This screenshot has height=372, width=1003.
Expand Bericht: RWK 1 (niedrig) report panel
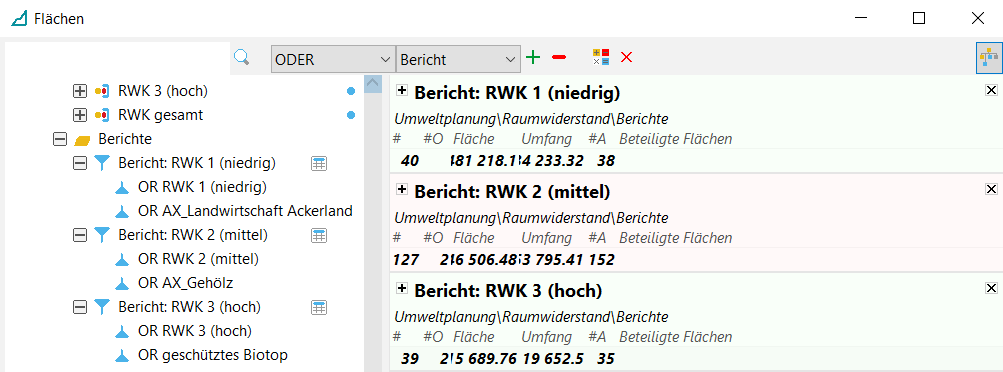coord(402,91)
